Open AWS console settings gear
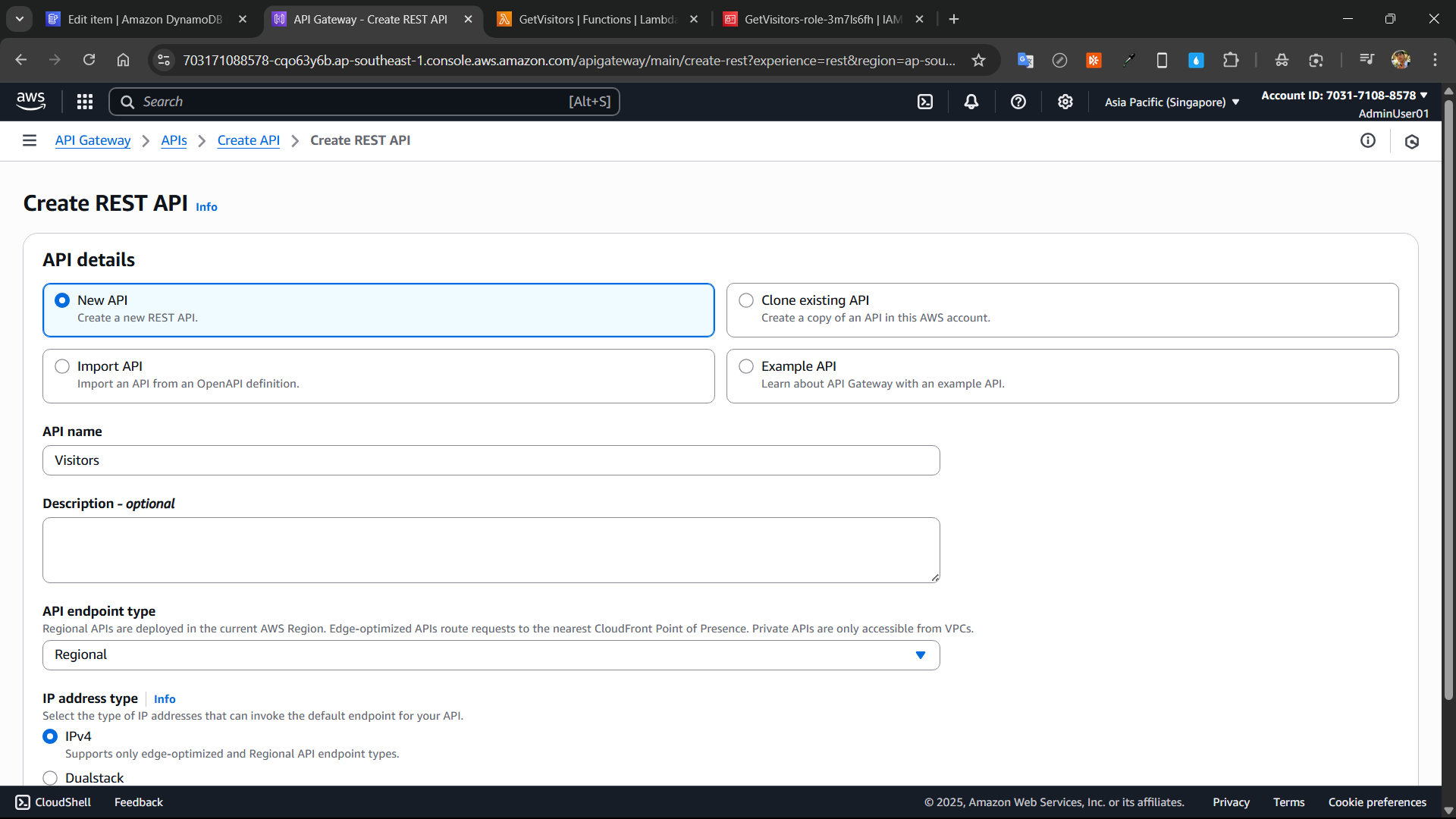Viewport: 1456px width, 819px height. click(x=1065, y=102)
